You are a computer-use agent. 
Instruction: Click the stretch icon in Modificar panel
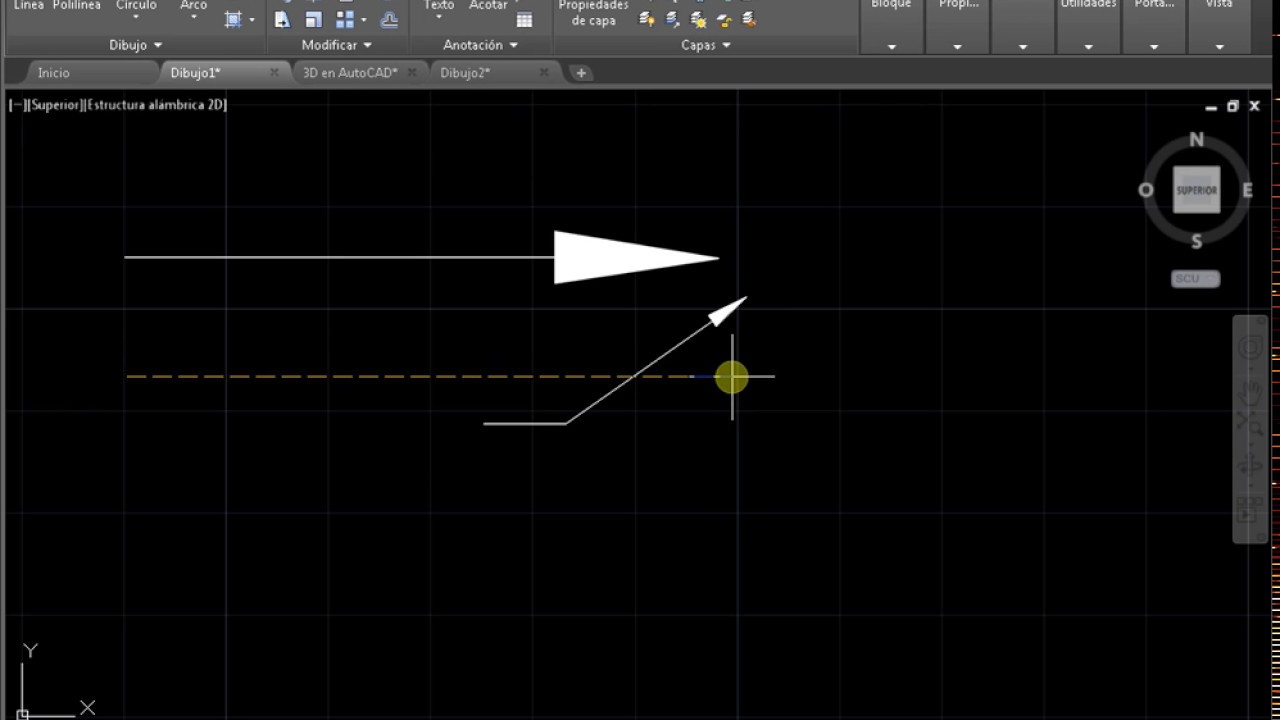282,20
